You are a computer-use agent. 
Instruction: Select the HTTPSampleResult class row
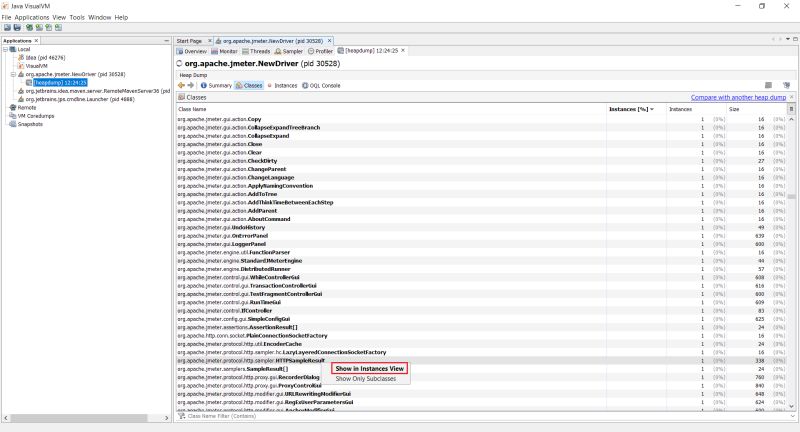pos(482,361)
